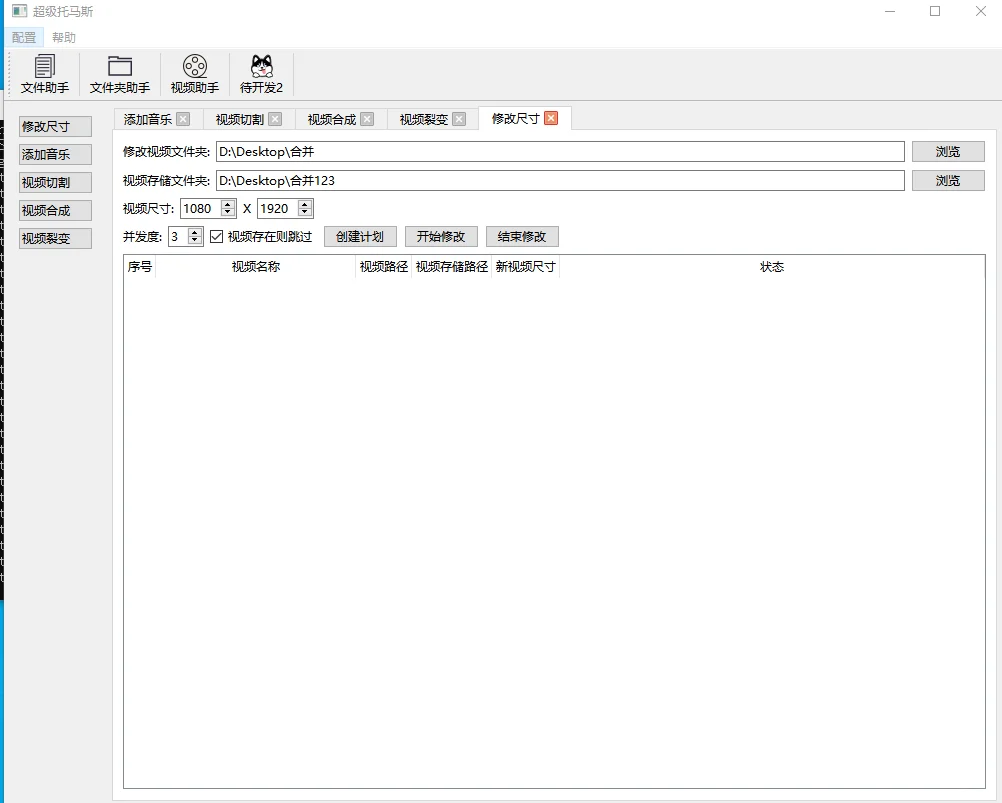Click the 视频路径 column header
Image resolution: width=1002 pixels, height=803 pixels.
pyautogui.click(x=383, y=267)
